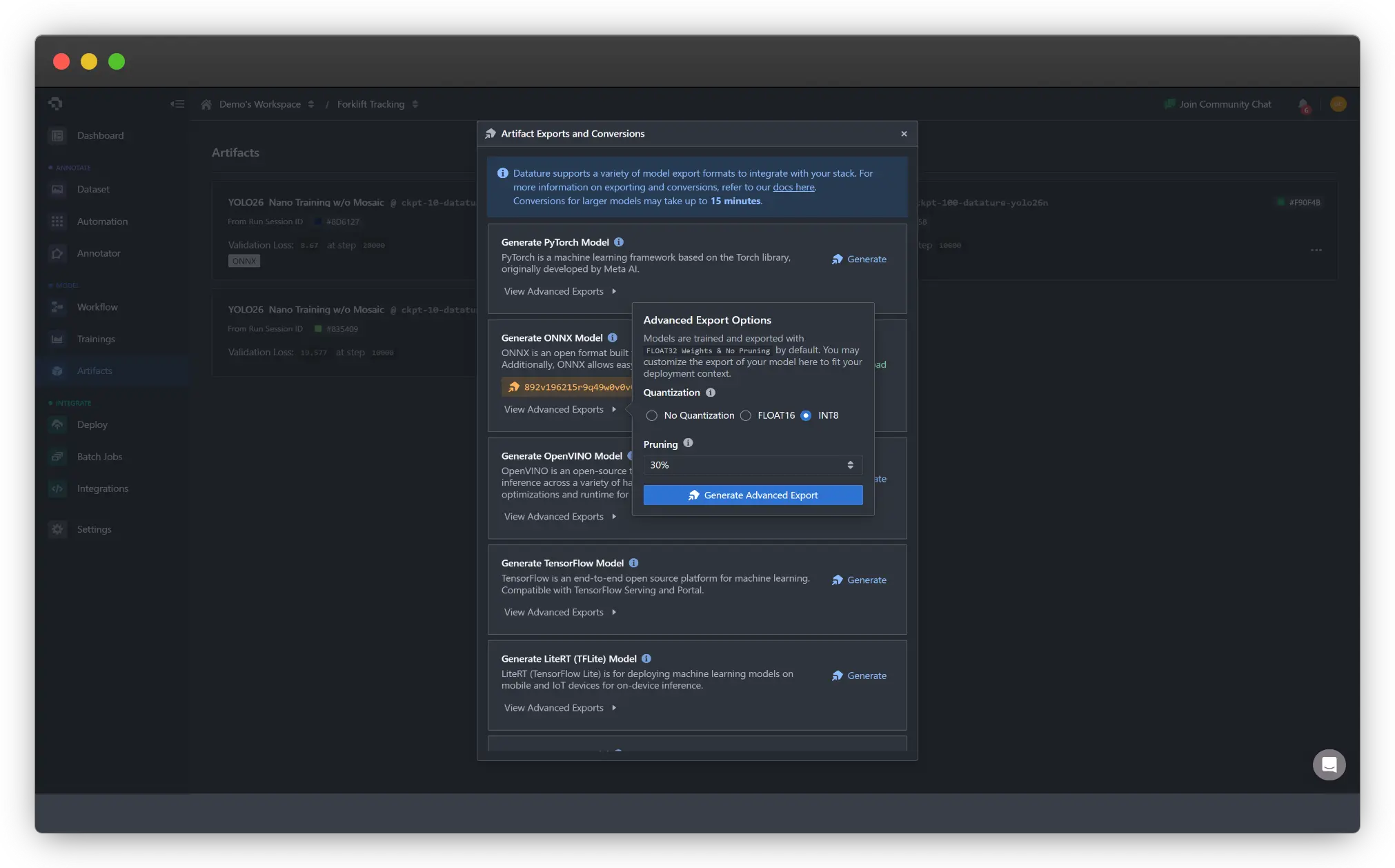
Task: Open the docs here link
Action: tap(793, 187)
